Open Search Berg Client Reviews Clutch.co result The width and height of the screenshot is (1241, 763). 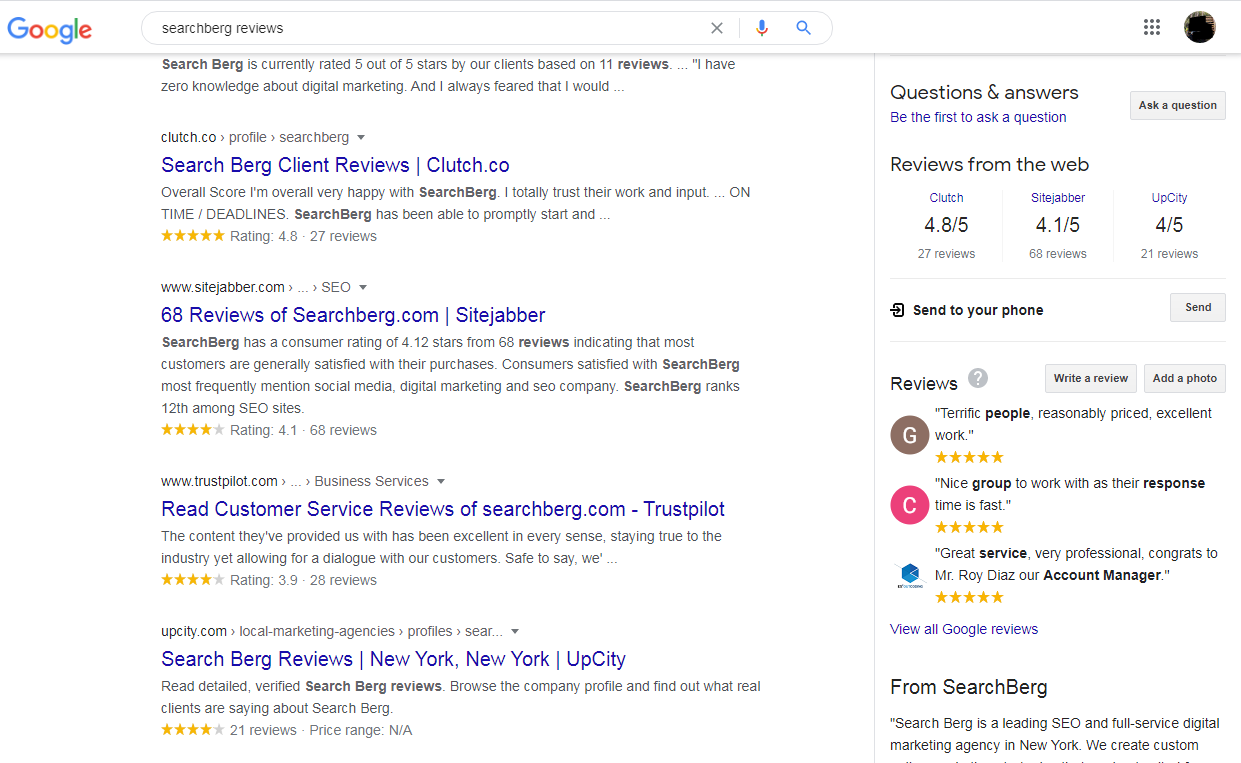point(335,165)
